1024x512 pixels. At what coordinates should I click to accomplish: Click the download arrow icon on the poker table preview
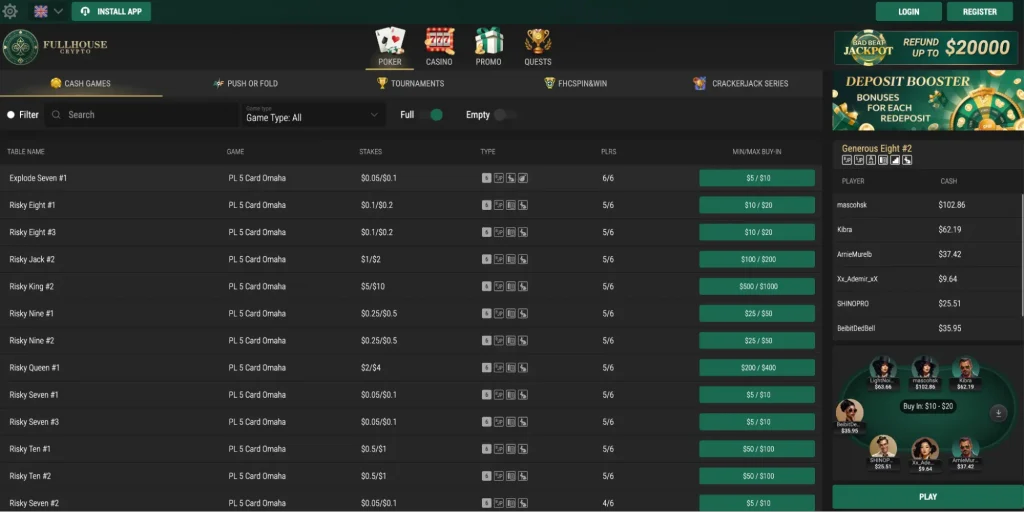point(997,412)
